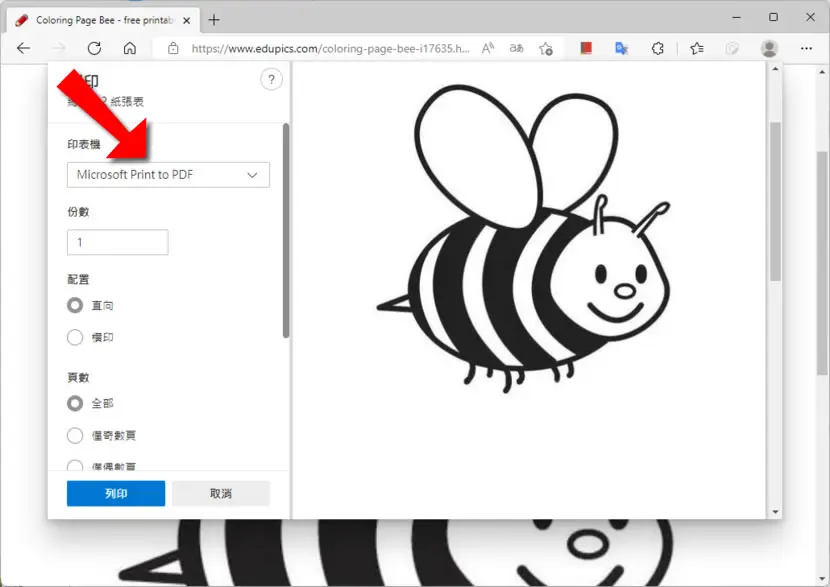830x587 pixels.
Task: Click the Read Aloud icon
Action: pyautogui.click(x=488, y=49)
